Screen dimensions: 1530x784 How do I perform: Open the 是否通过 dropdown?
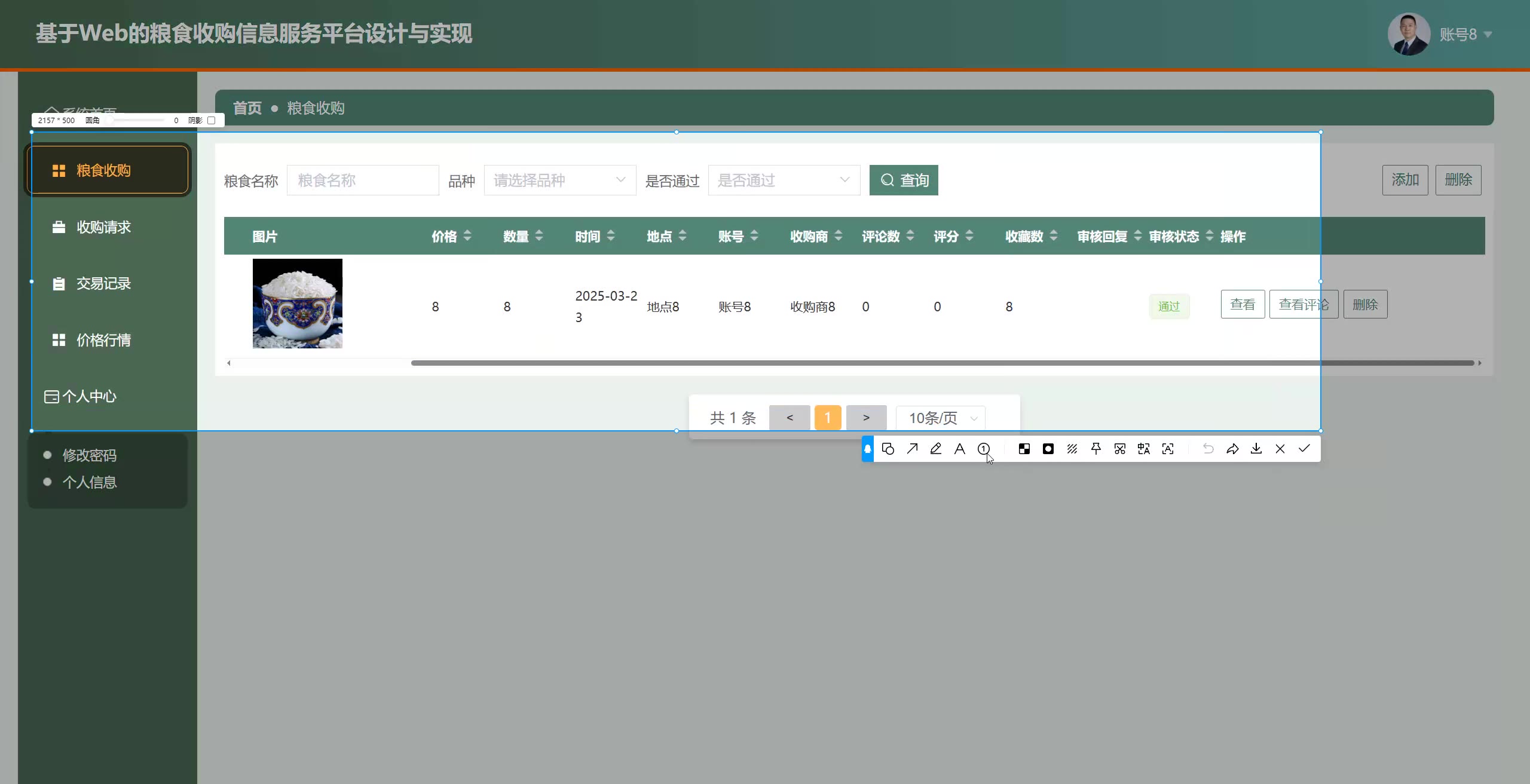coord(784,180)
